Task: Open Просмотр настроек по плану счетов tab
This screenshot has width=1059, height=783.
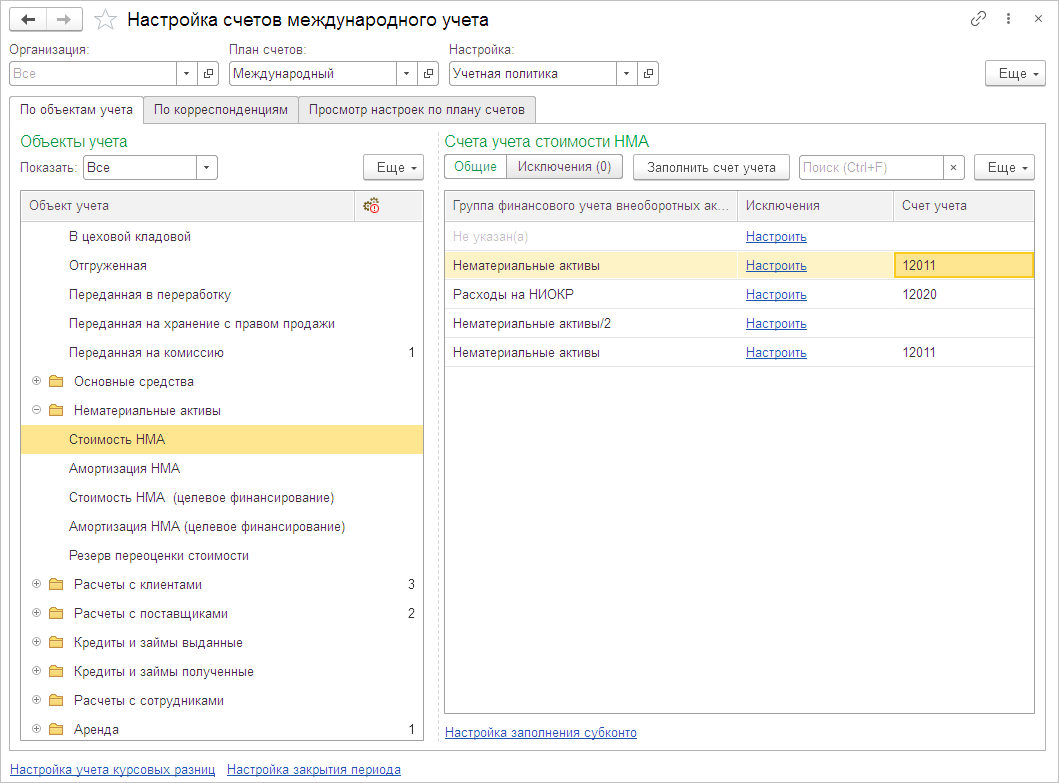Action: [x=416, y=110]
